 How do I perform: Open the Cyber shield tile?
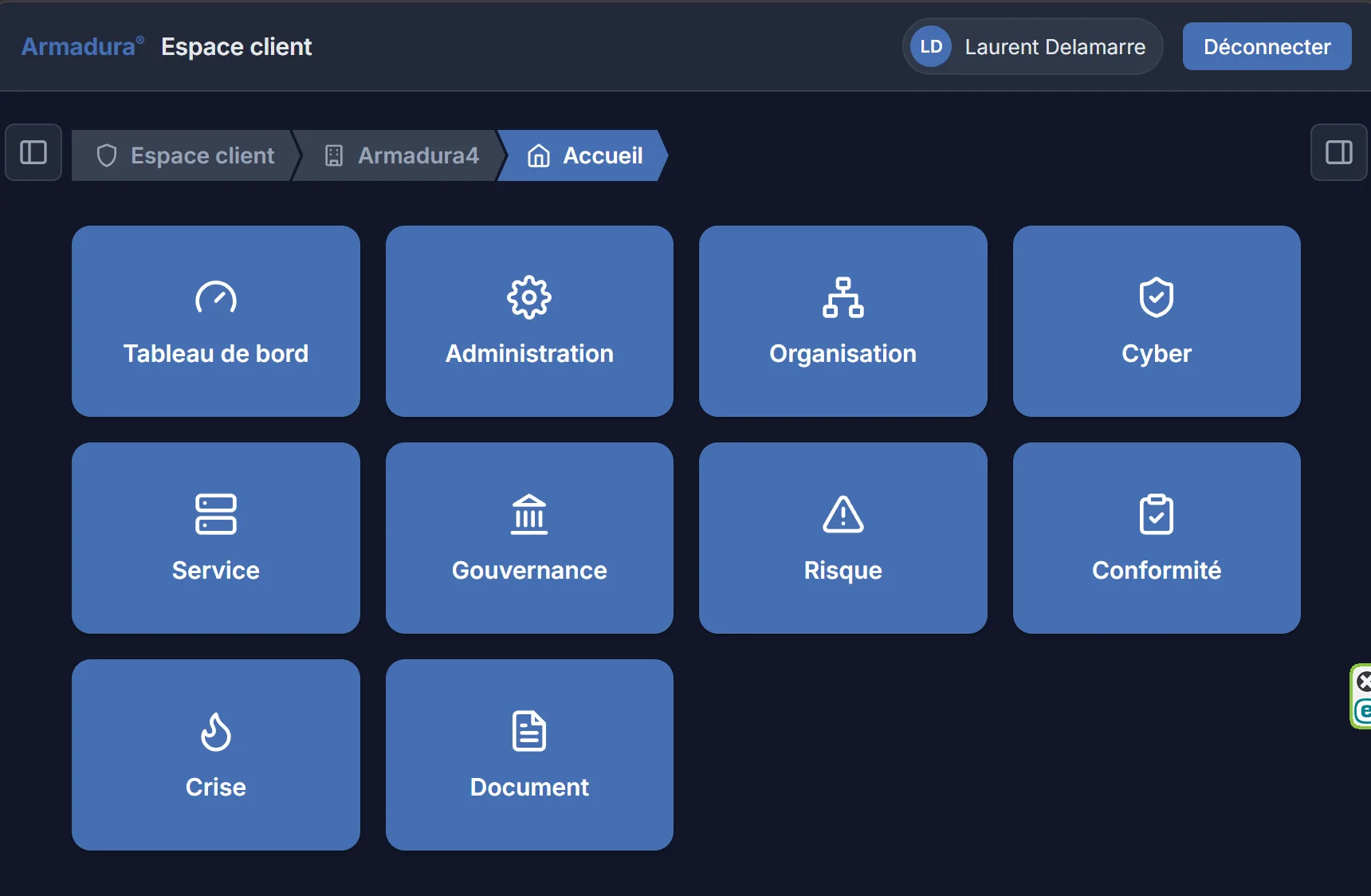coord(1157,321)
